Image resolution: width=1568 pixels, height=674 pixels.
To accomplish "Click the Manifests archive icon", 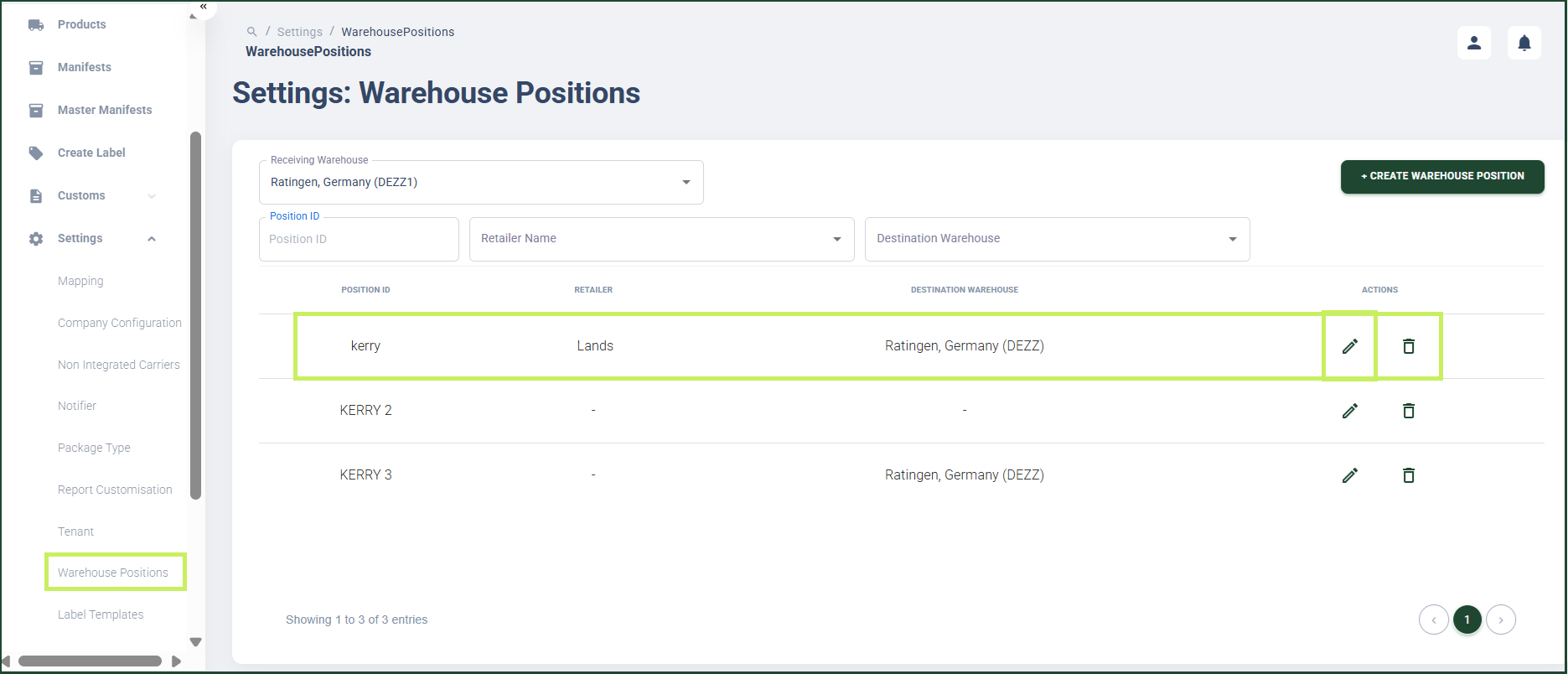I will (36, 68).
